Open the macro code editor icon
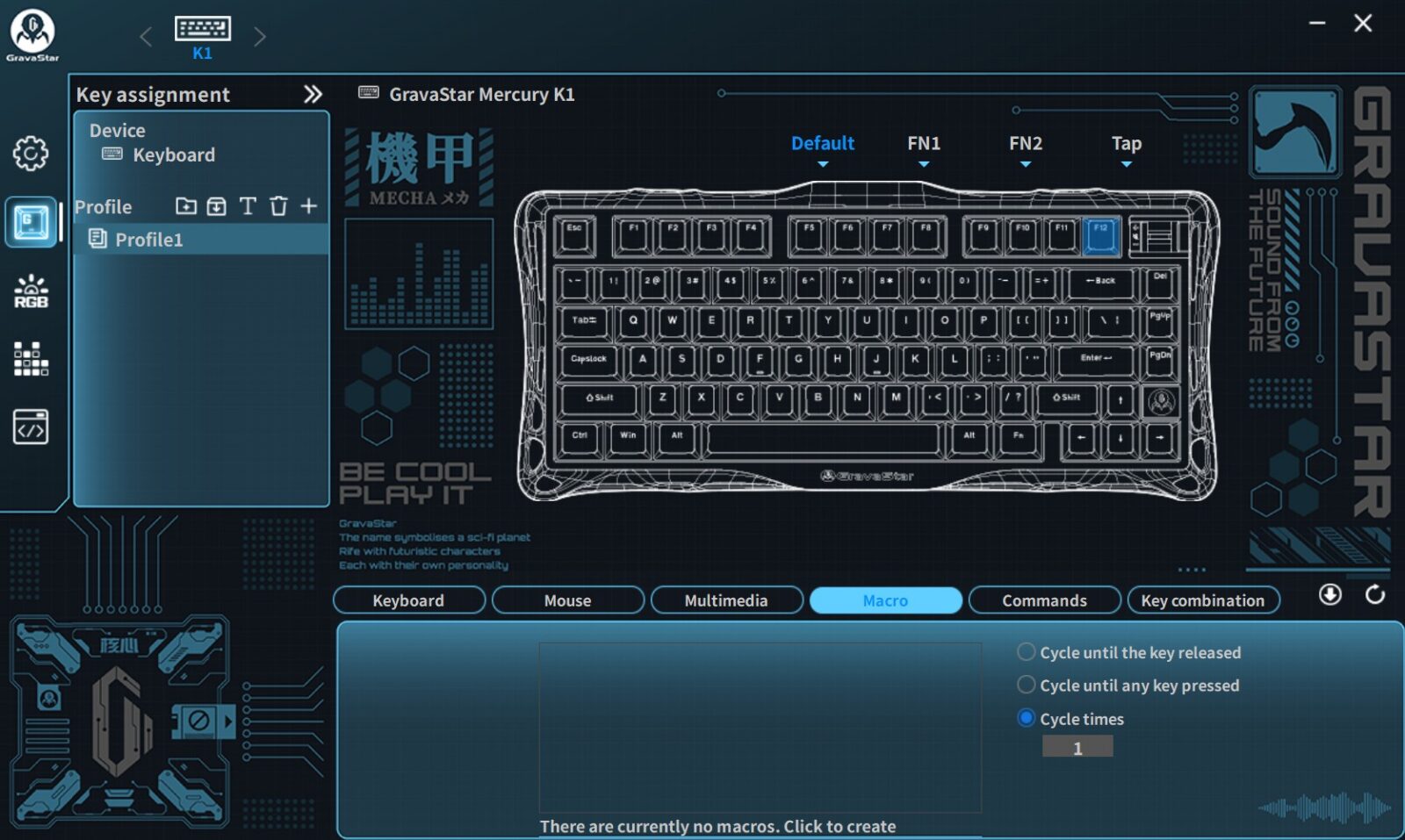This screenshot has width=1405, height=840. [x=31, y=427]
